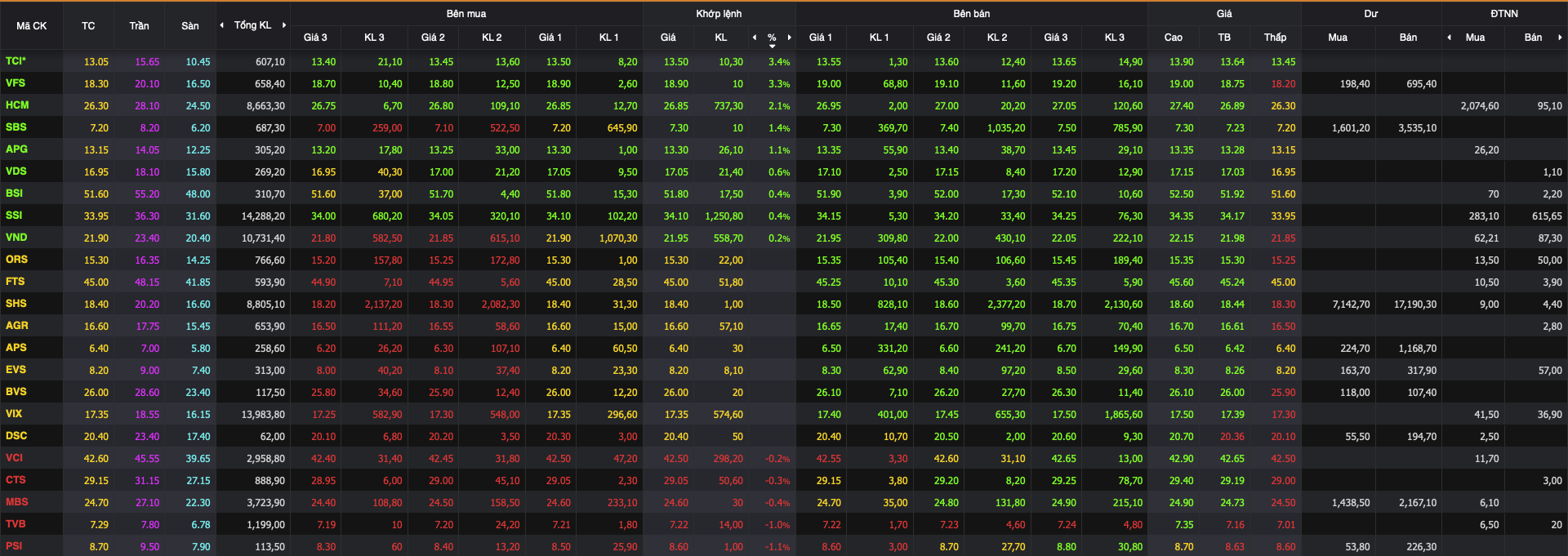Choose the BVS ticker row
The width and height of the screenshot is (1568, 556).
[x=16, y=392]
